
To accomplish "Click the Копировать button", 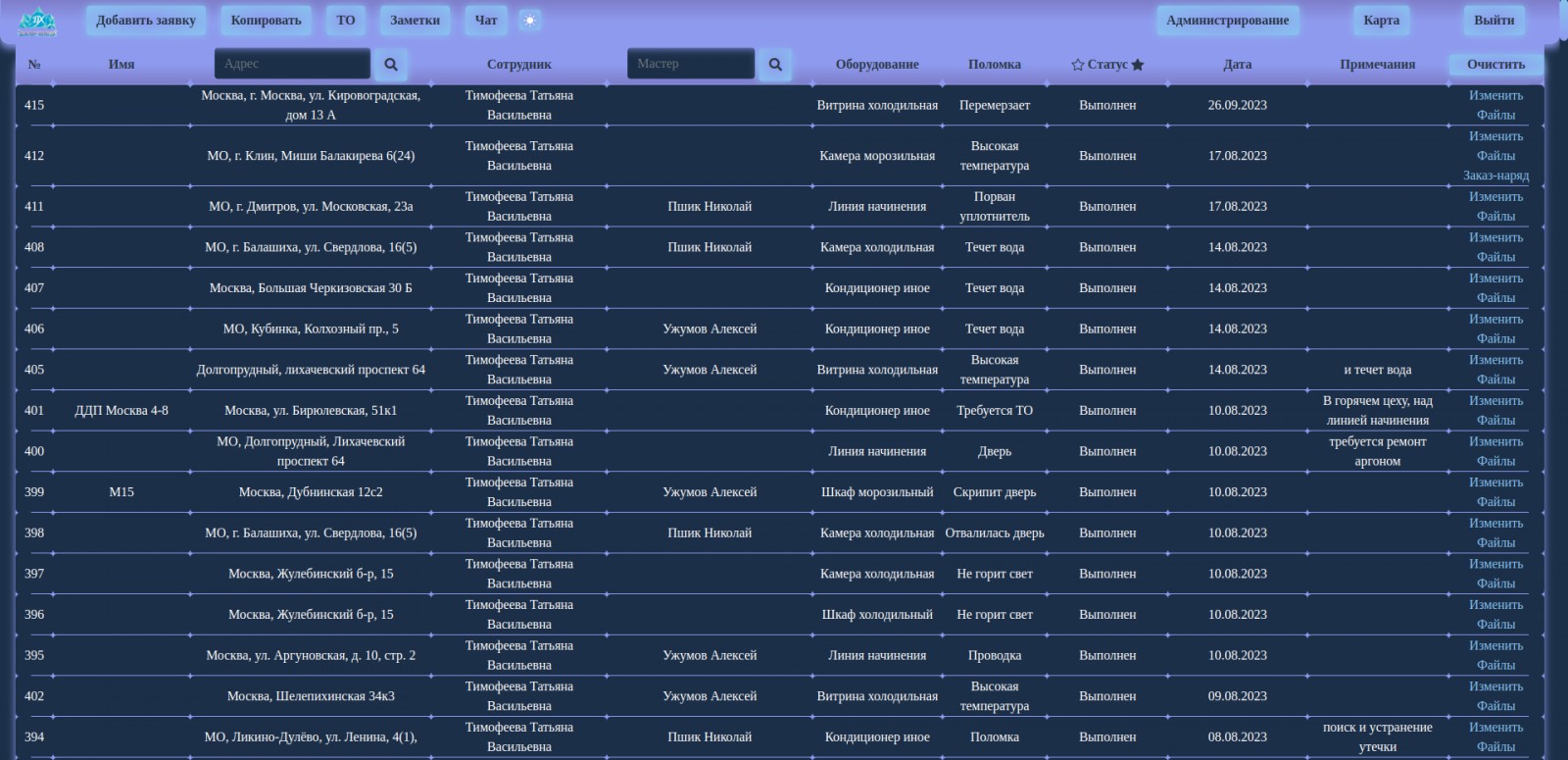I will pos(267,21).
